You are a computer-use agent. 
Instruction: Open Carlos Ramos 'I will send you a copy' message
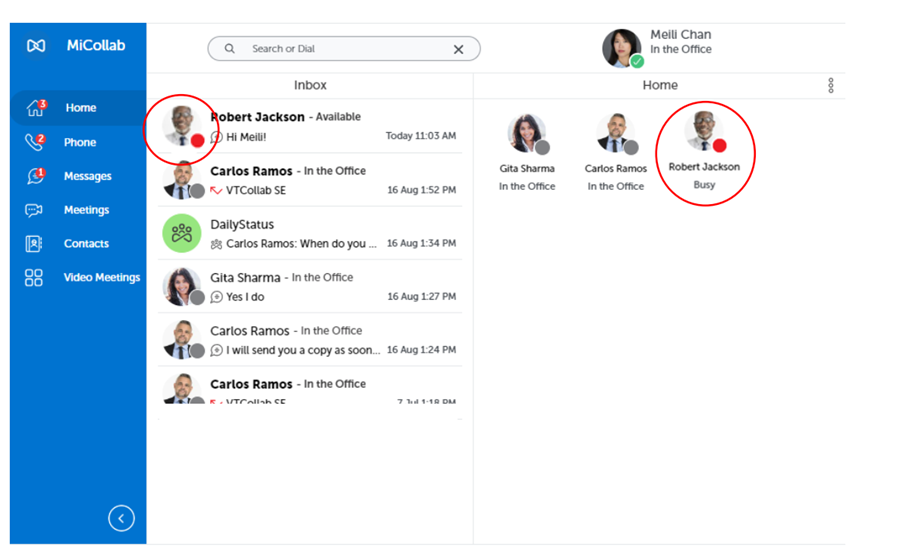pyautogui.click(x=310, y=340)
